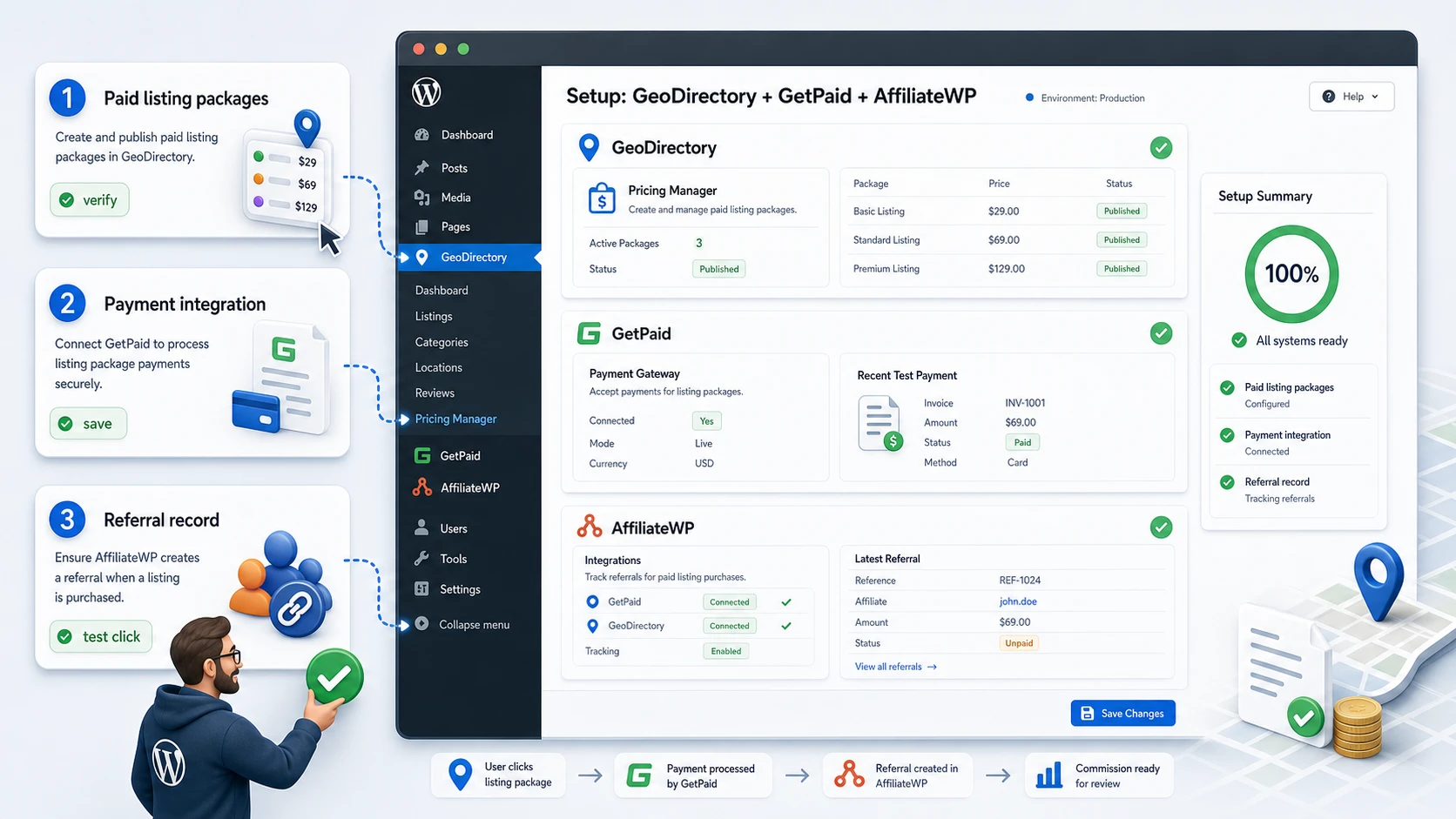Click the GetPaid section green checkmark
Screen dimensions: 1456x819
point(1161,333)
